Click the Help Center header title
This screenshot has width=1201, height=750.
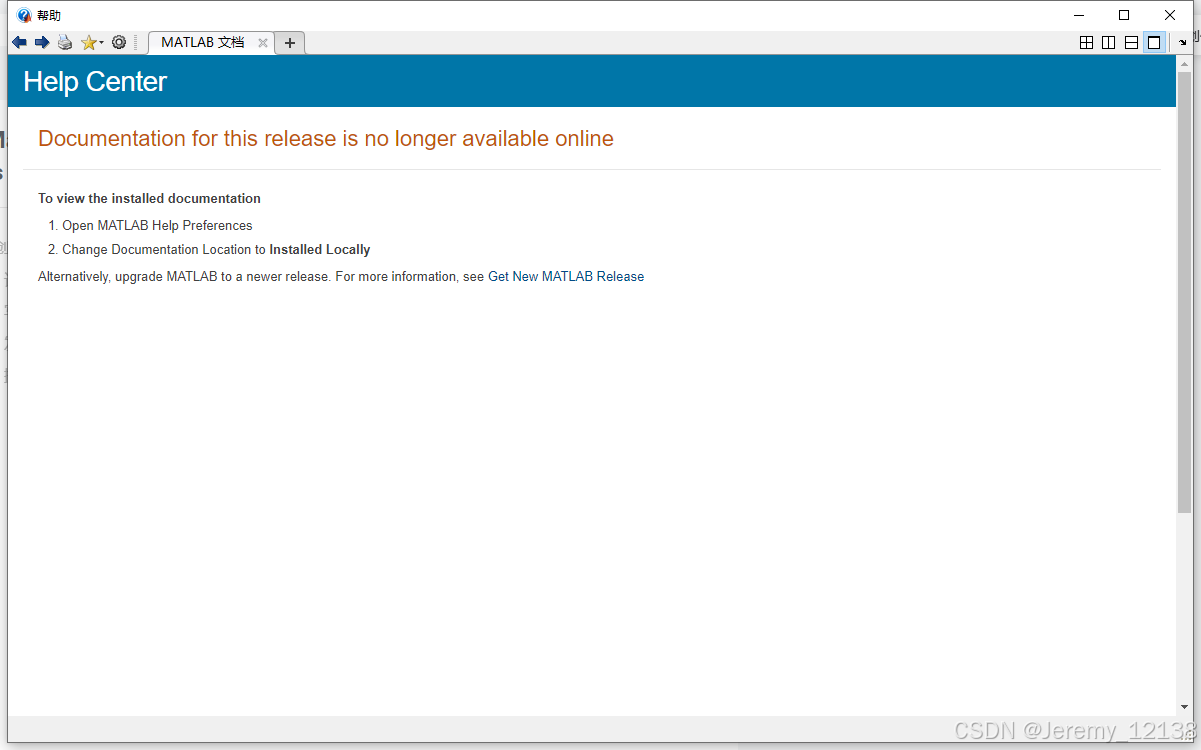pyautogui.click(x=95, y=82)
